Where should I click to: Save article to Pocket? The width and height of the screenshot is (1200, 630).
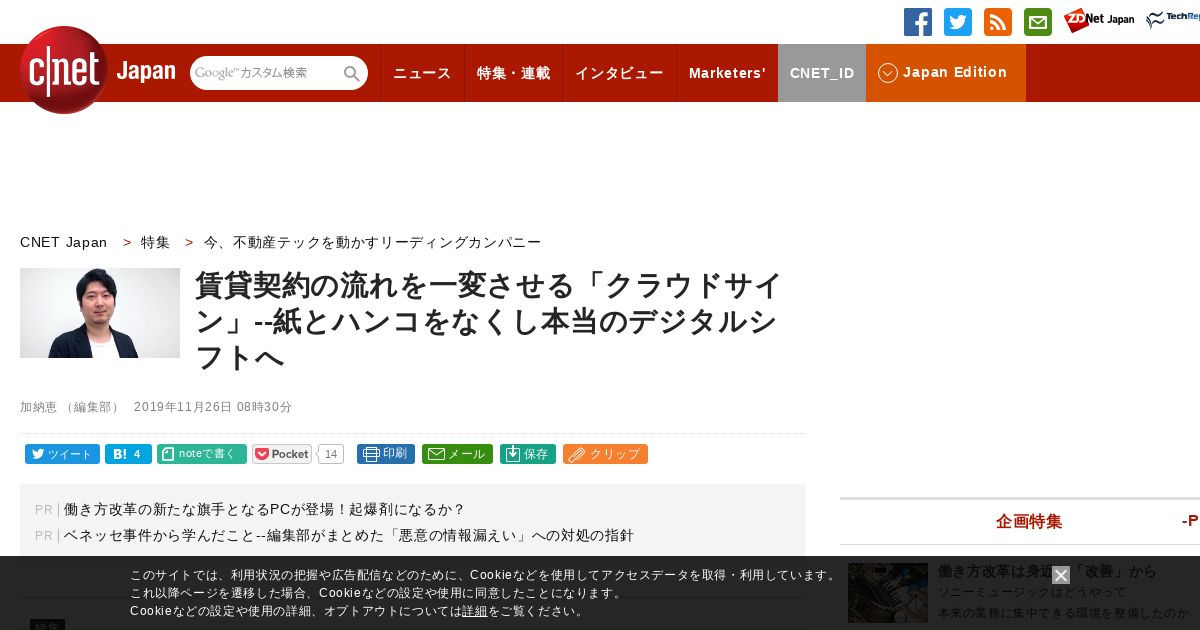(x=282, y=454)
